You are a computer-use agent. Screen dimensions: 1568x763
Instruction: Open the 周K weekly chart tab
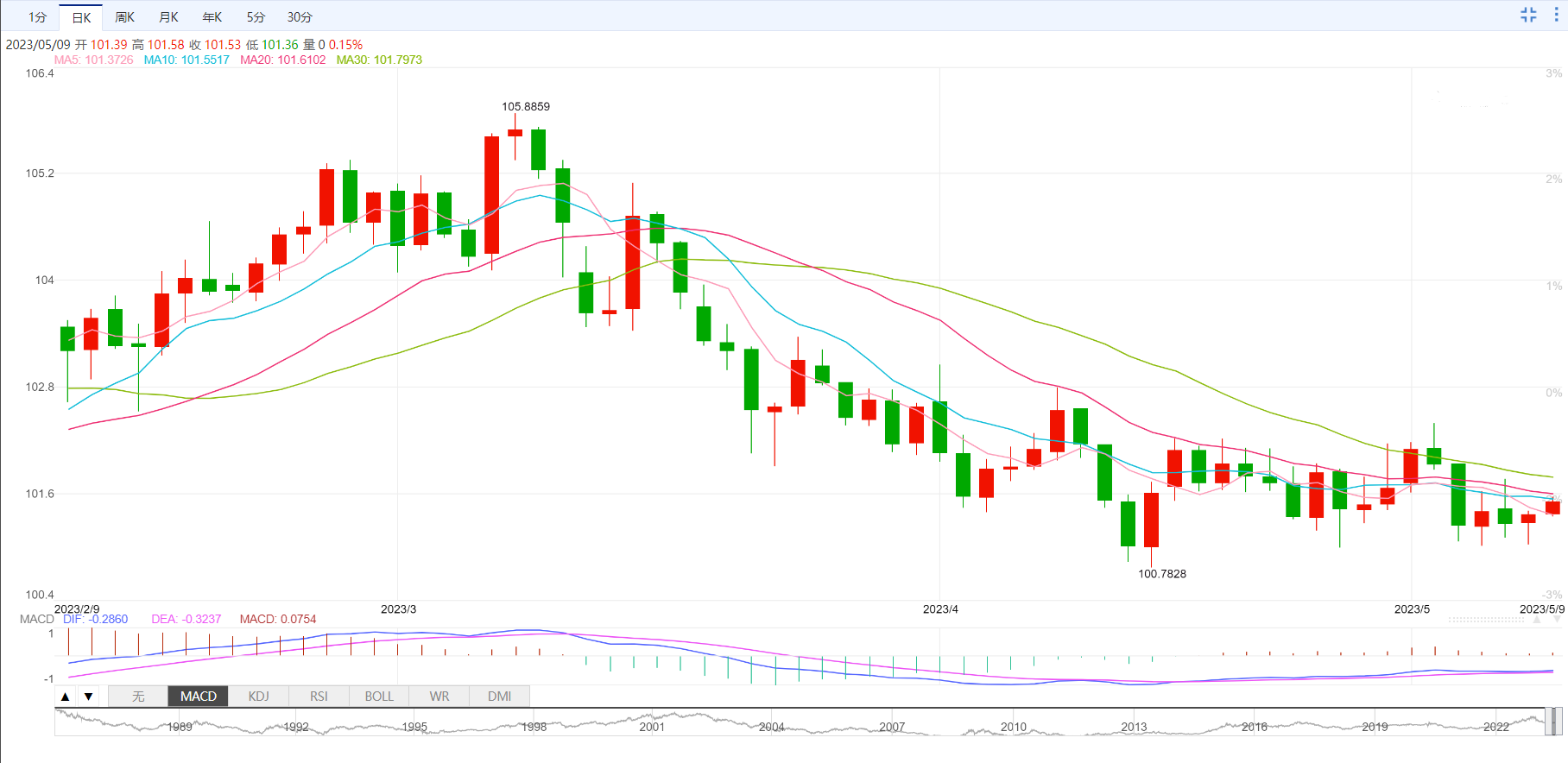click(x=125, y=17)
